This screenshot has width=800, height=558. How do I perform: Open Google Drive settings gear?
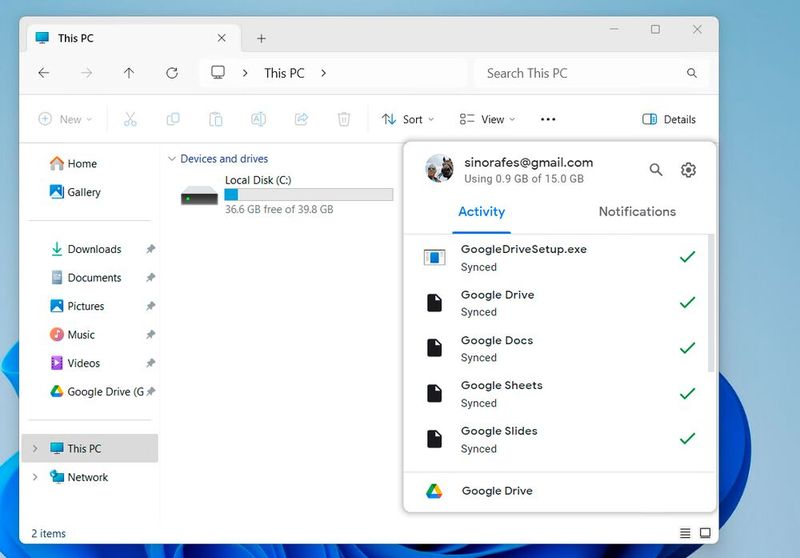tap(688, 169)
